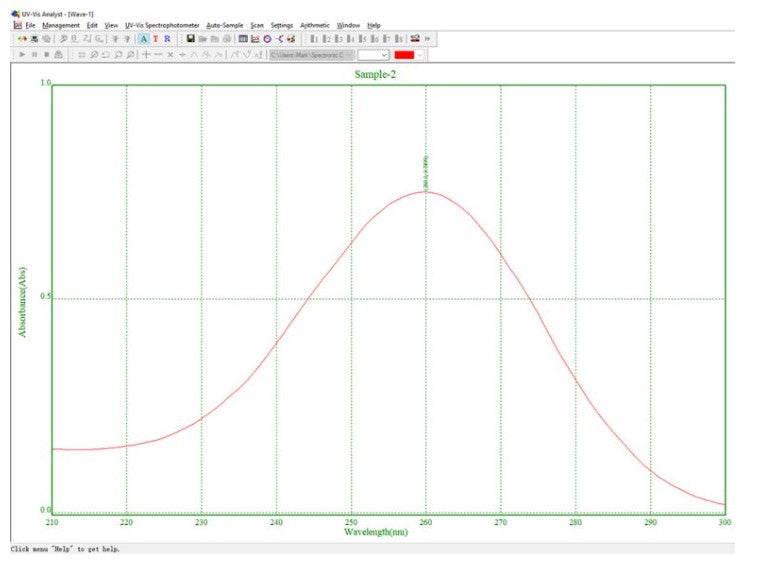Open the Edit menu
This screenshot has width=778, height=563.
pyautogui.click(x=92, y=25)
